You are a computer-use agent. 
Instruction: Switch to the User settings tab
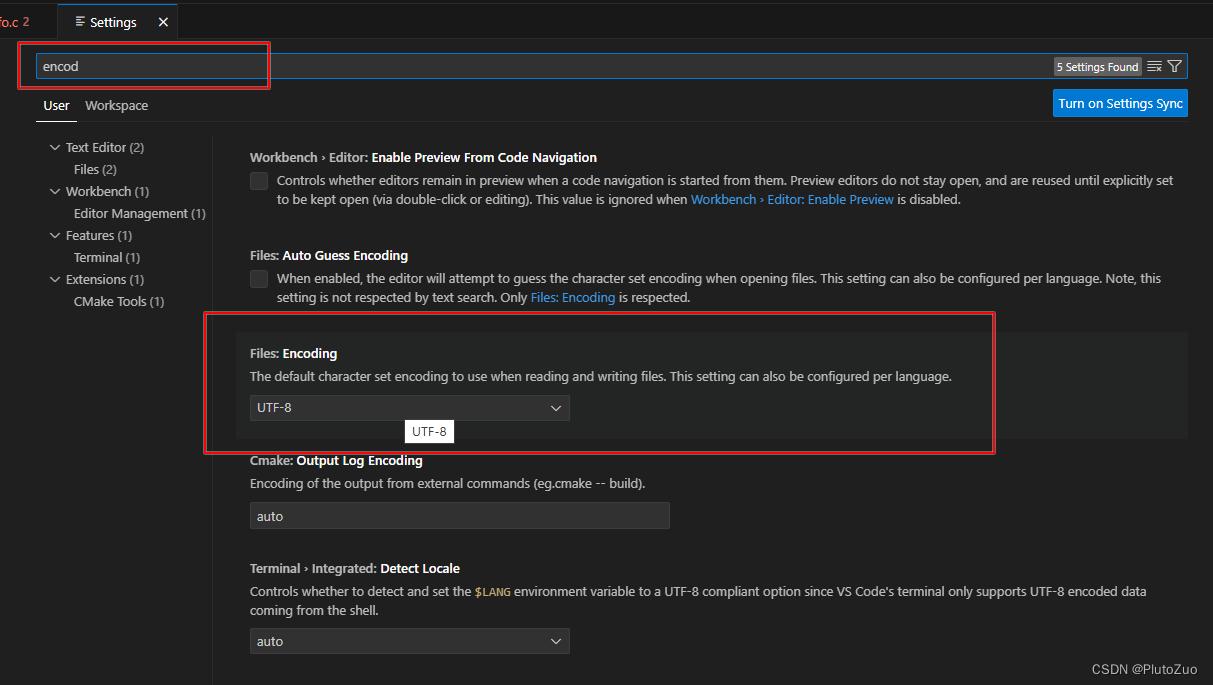point(56,105)
